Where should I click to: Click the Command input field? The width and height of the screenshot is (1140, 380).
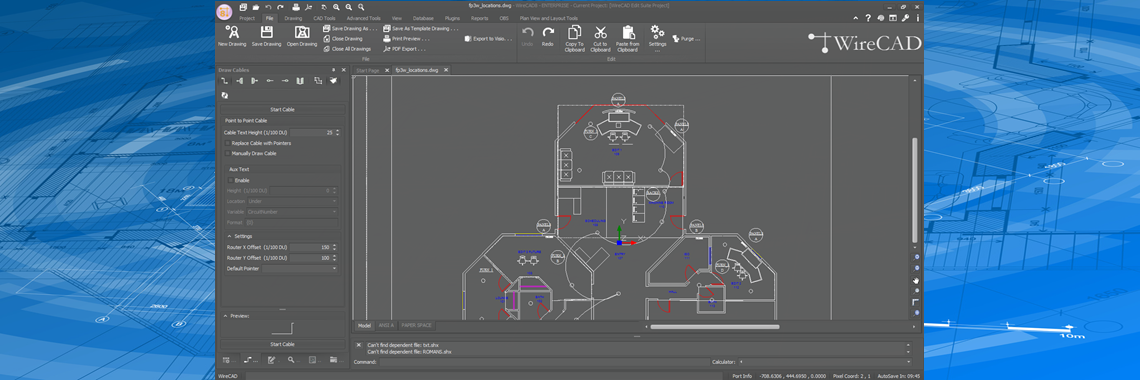point(545,361)
